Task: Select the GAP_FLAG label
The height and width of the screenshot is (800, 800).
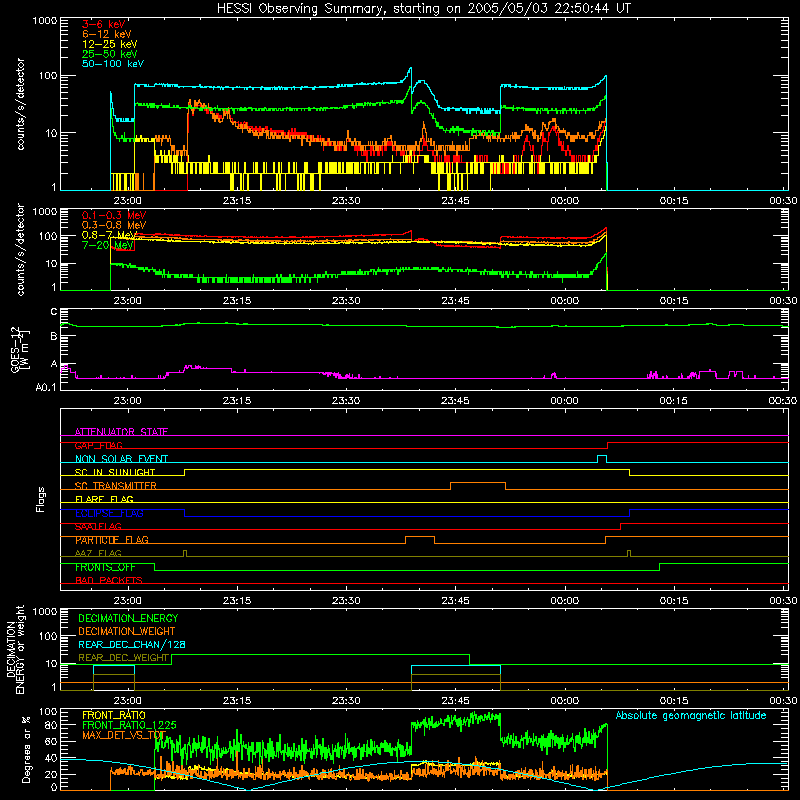Action: pos(98,445)
